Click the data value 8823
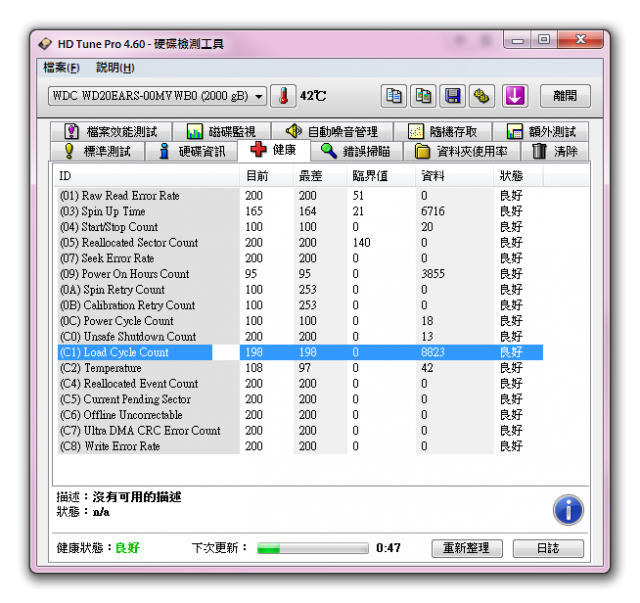640x603 pixels. (433, 352)
